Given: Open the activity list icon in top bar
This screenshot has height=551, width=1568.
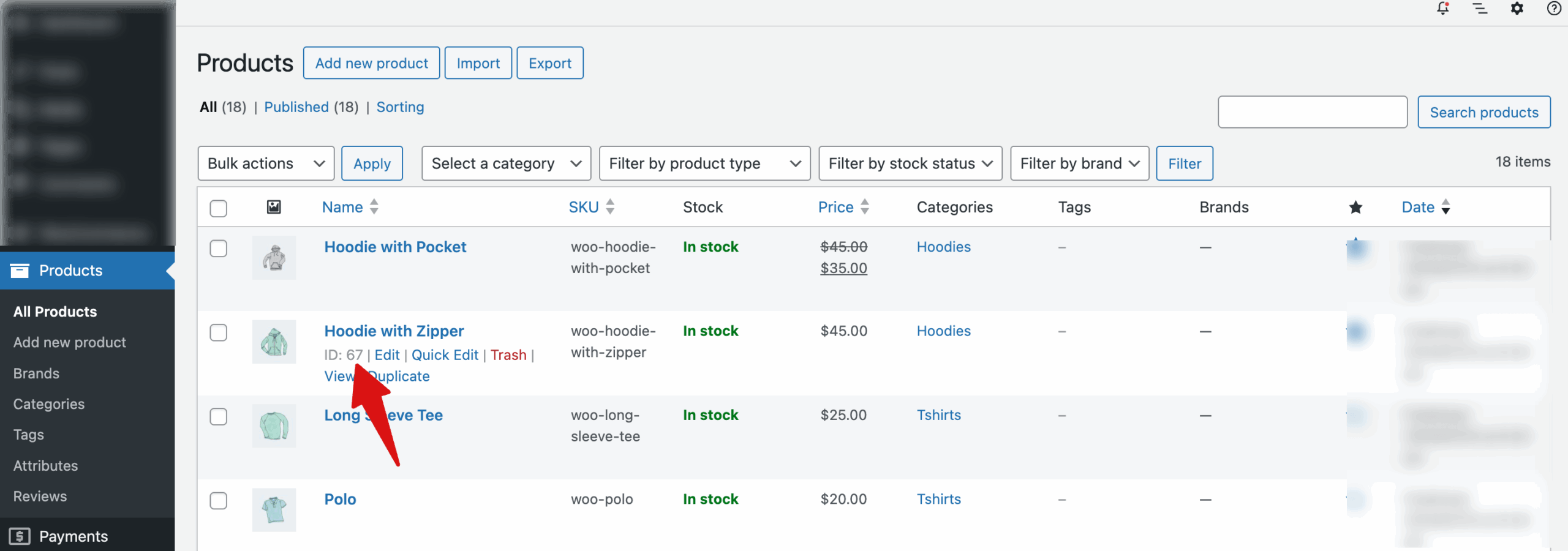Looking at the screenshot, I should pos(1480,9).
